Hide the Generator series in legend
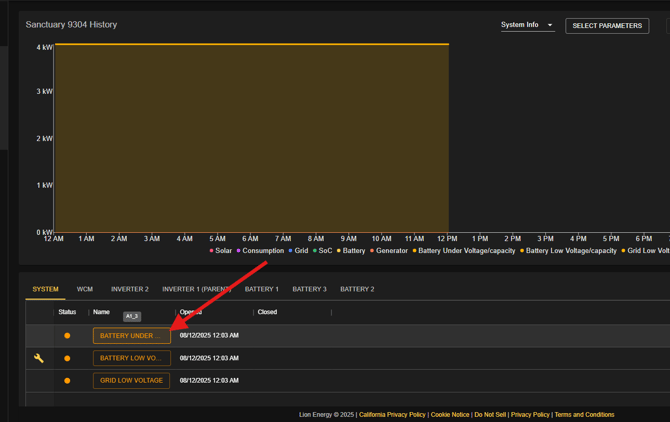Viewport: 670px width, 422px height. coord(390,251)
